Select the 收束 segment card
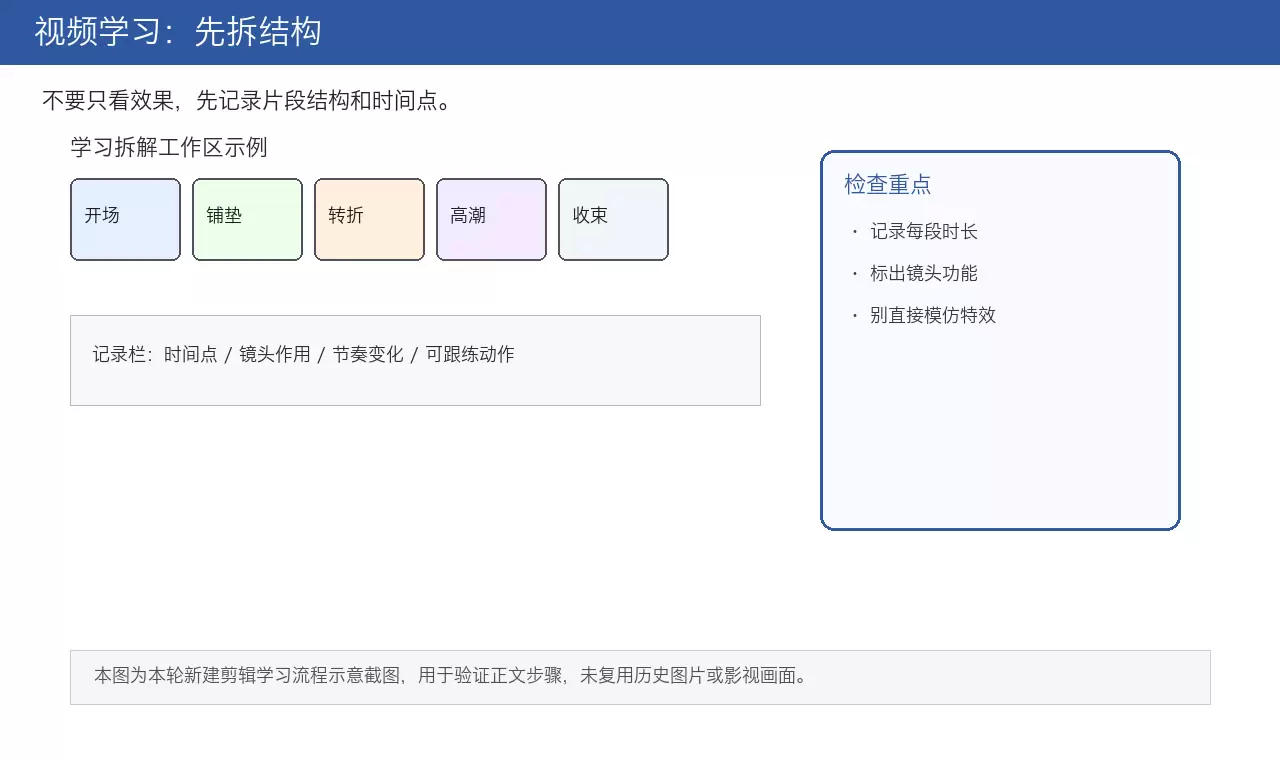1280x760 pixels. pyautogui.click(x=614, y=220)
